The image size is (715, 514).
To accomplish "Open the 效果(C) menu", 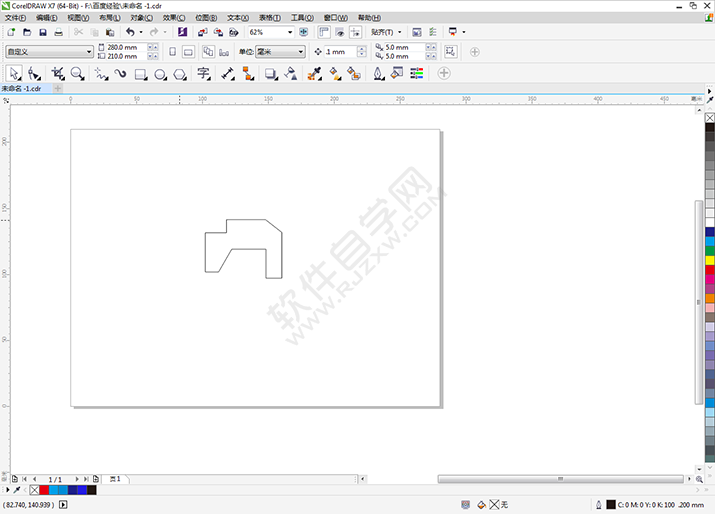I will coord(174,18).
